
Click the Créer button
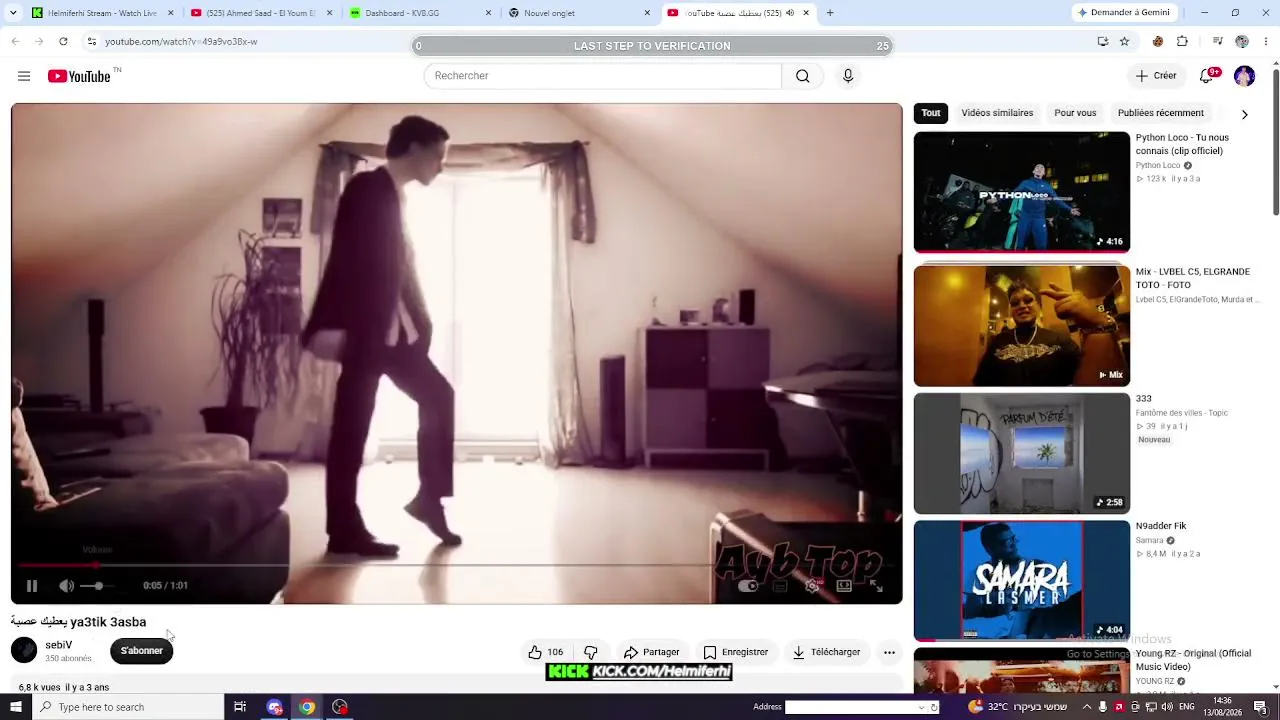click(1156, 76)
